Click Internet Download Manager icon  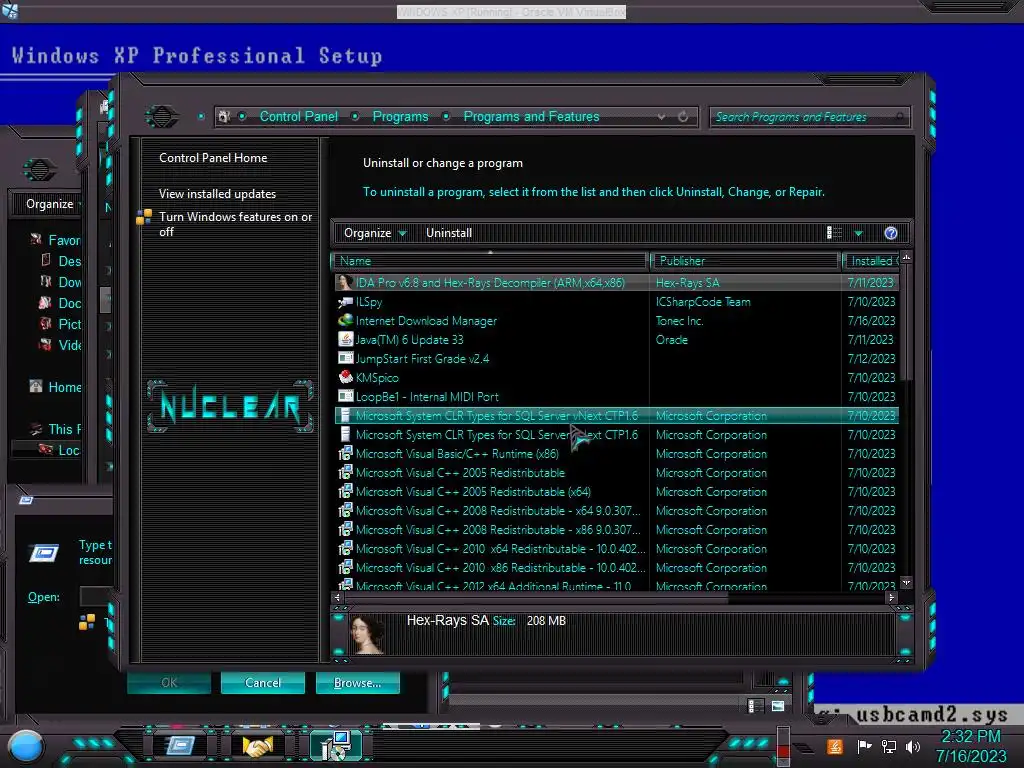[345, 321]
